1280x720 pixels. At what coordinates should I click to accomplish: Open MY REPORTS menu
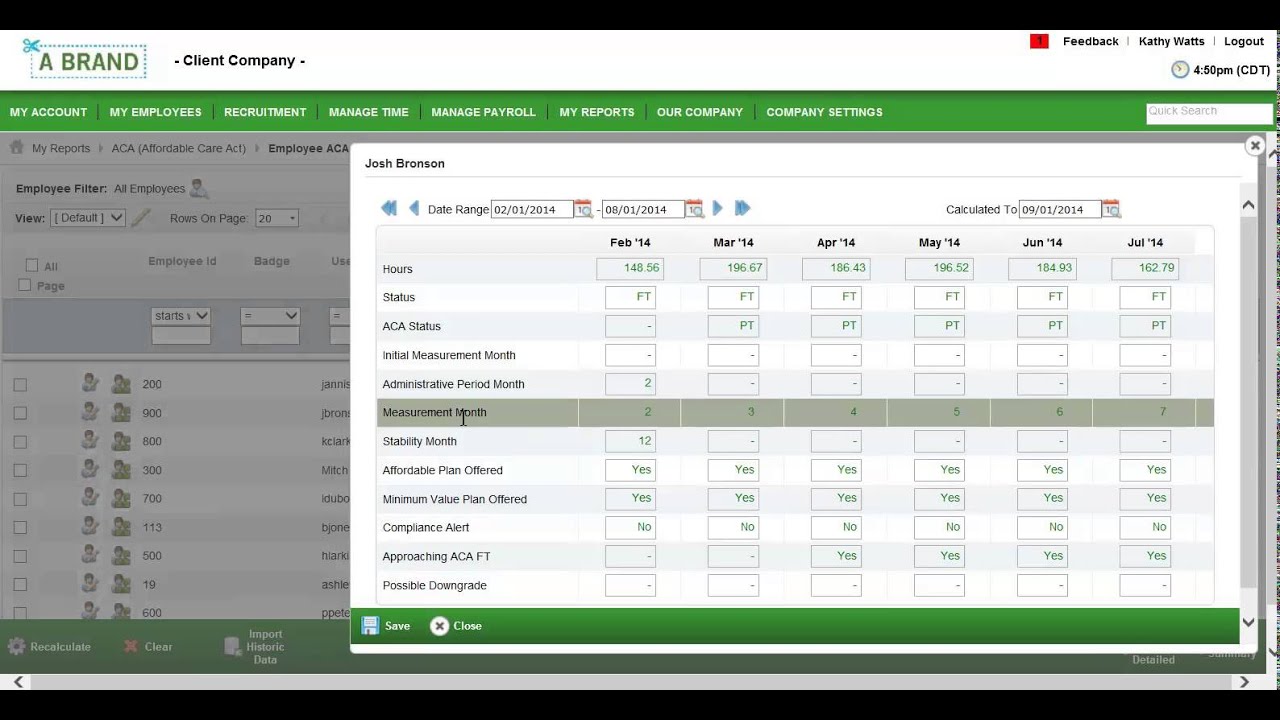[x=596, y=112]
